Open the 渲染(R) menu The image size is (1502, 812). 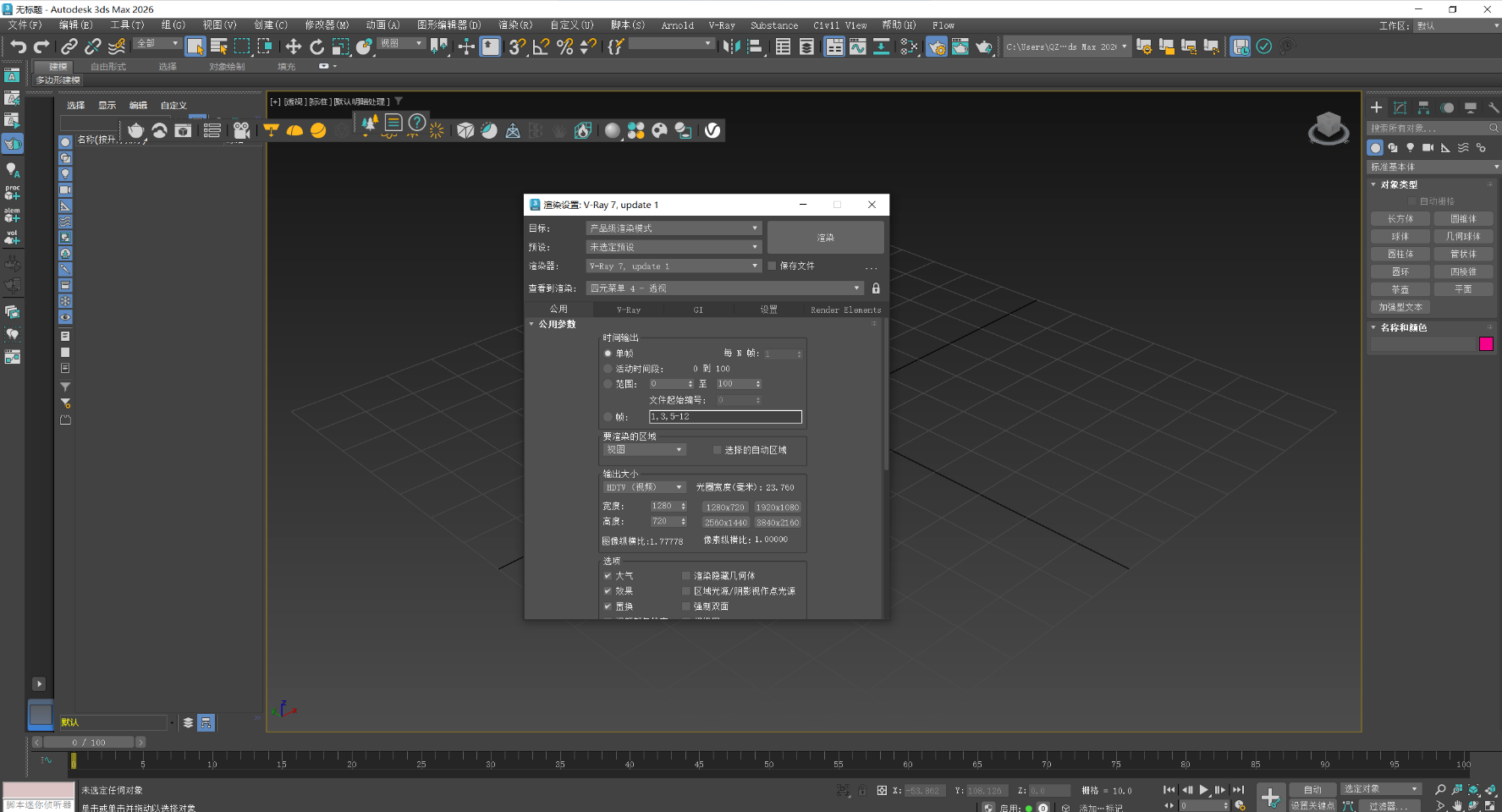pyautogui.click(x=515, y=25)
